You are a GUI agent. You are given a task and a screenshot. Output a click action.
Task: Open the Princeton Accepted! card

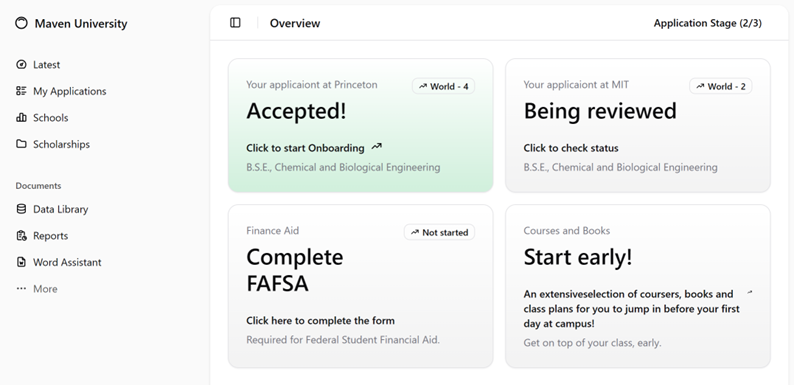tap(361, 125)
